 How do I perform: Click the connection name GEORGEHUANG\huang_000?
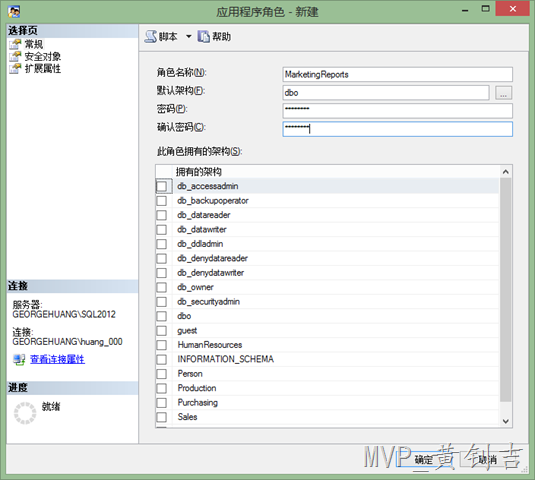(x=68, y=342)
